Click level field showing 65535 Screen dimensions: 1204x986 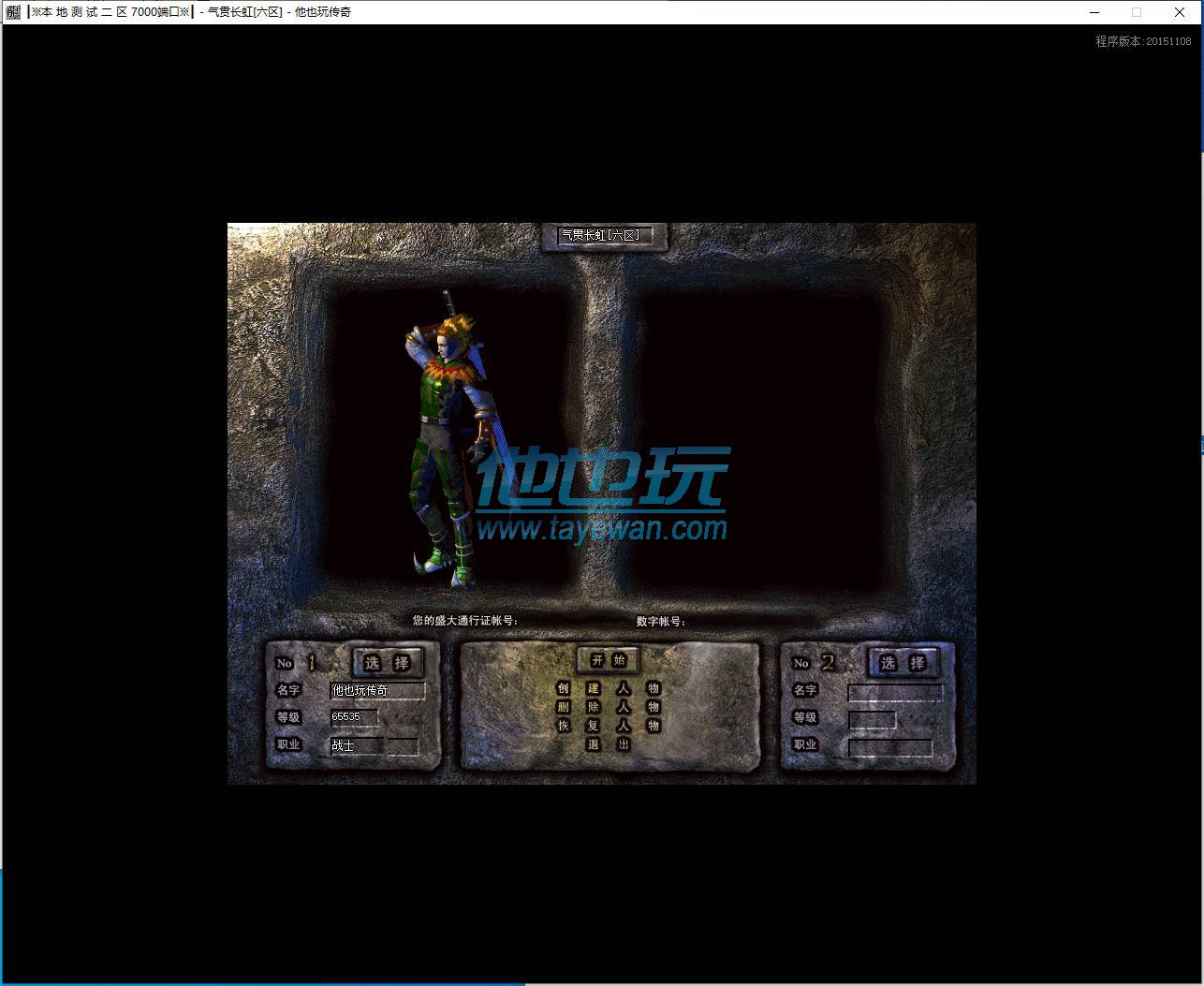point(354,717)
